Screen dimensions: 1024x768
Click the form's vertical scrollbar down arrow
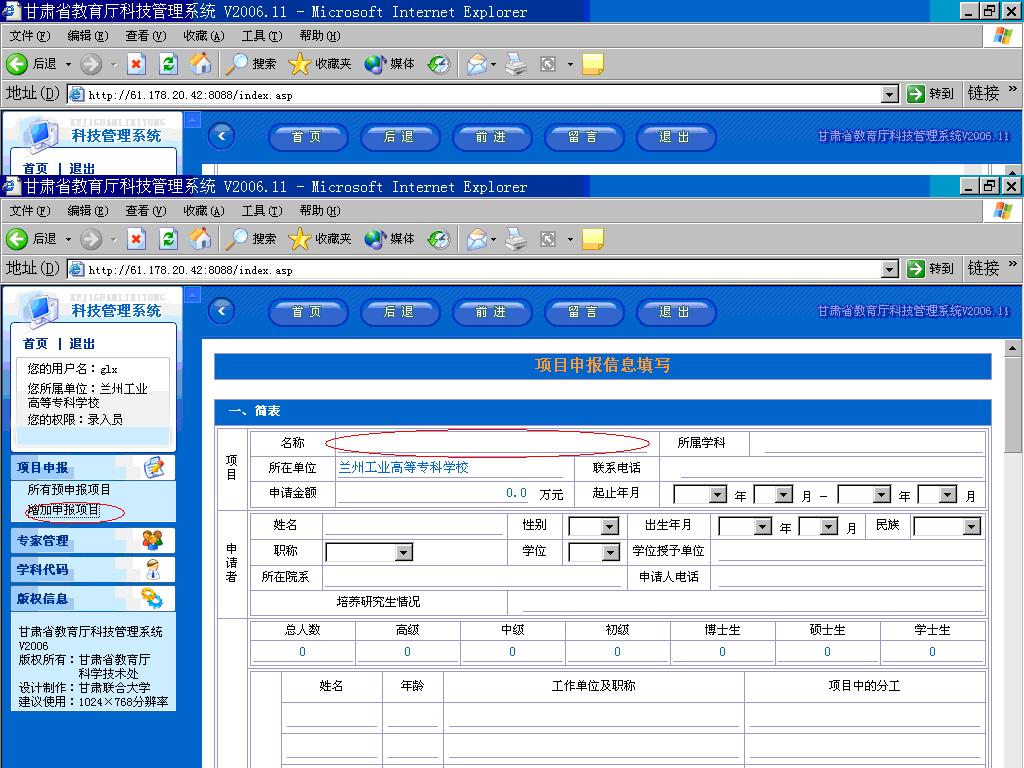point(1012,761)
